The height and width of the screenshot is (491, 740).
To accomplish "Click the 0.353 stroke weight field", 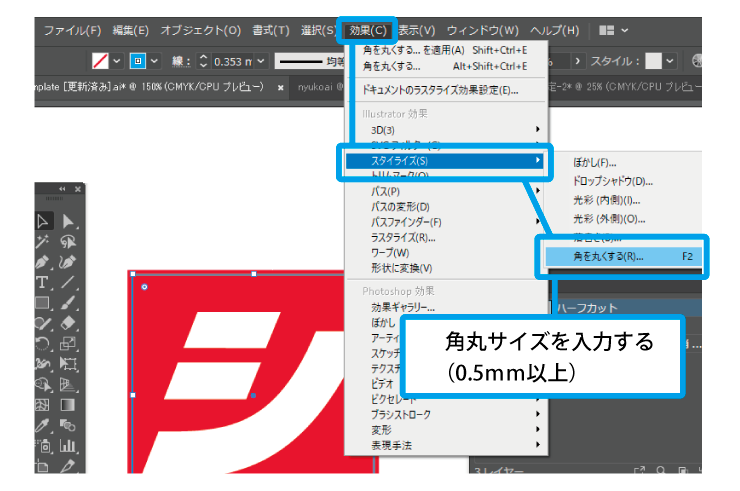I will (x=233, y=62).
